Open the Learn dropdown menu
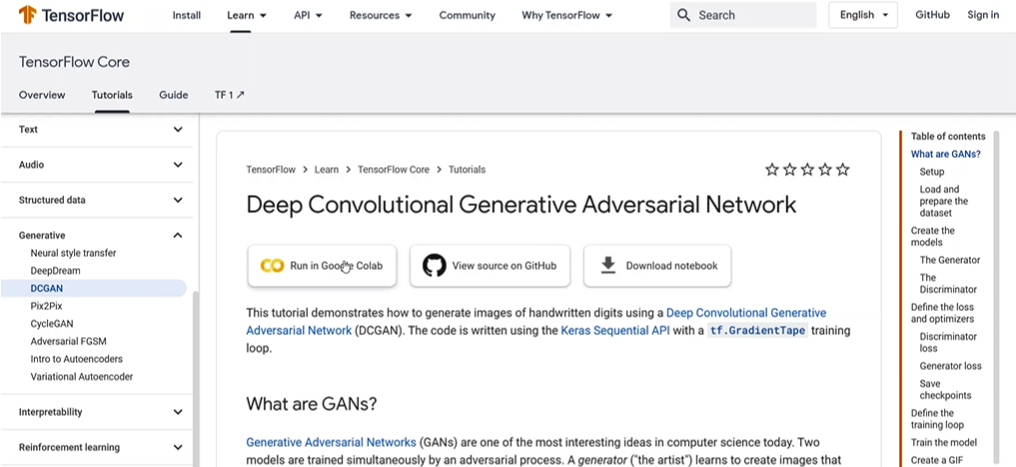The width and height of the screenshot is (1016, 467). 247,15
